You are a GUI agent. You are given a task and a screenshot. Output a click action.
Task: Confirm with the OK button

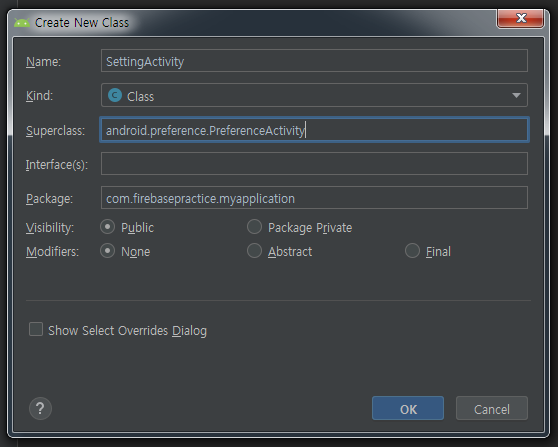pyautogui.click(x=408, y=408)
